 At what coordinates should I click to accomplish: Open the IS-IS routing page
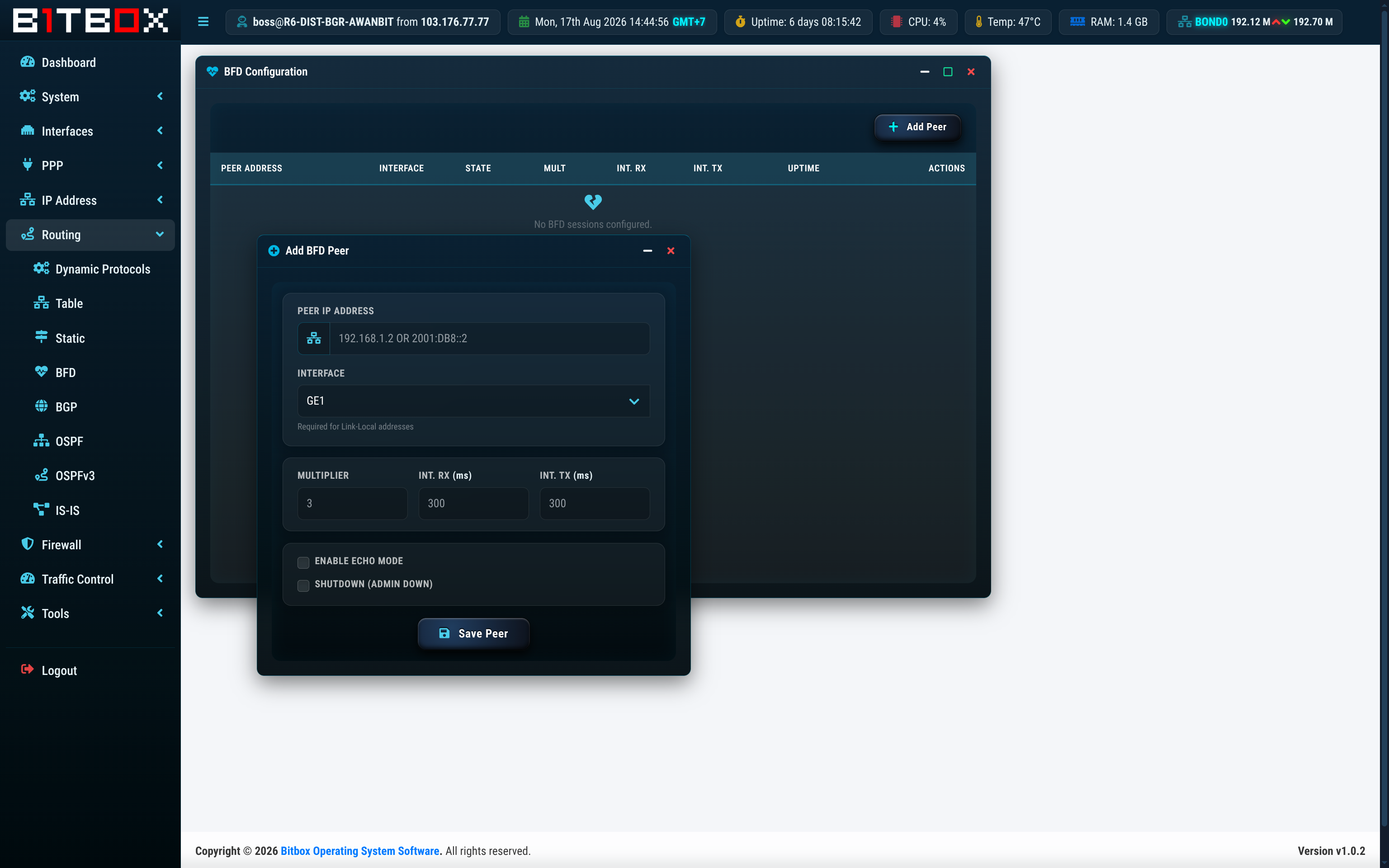click(x=91, y=510)
